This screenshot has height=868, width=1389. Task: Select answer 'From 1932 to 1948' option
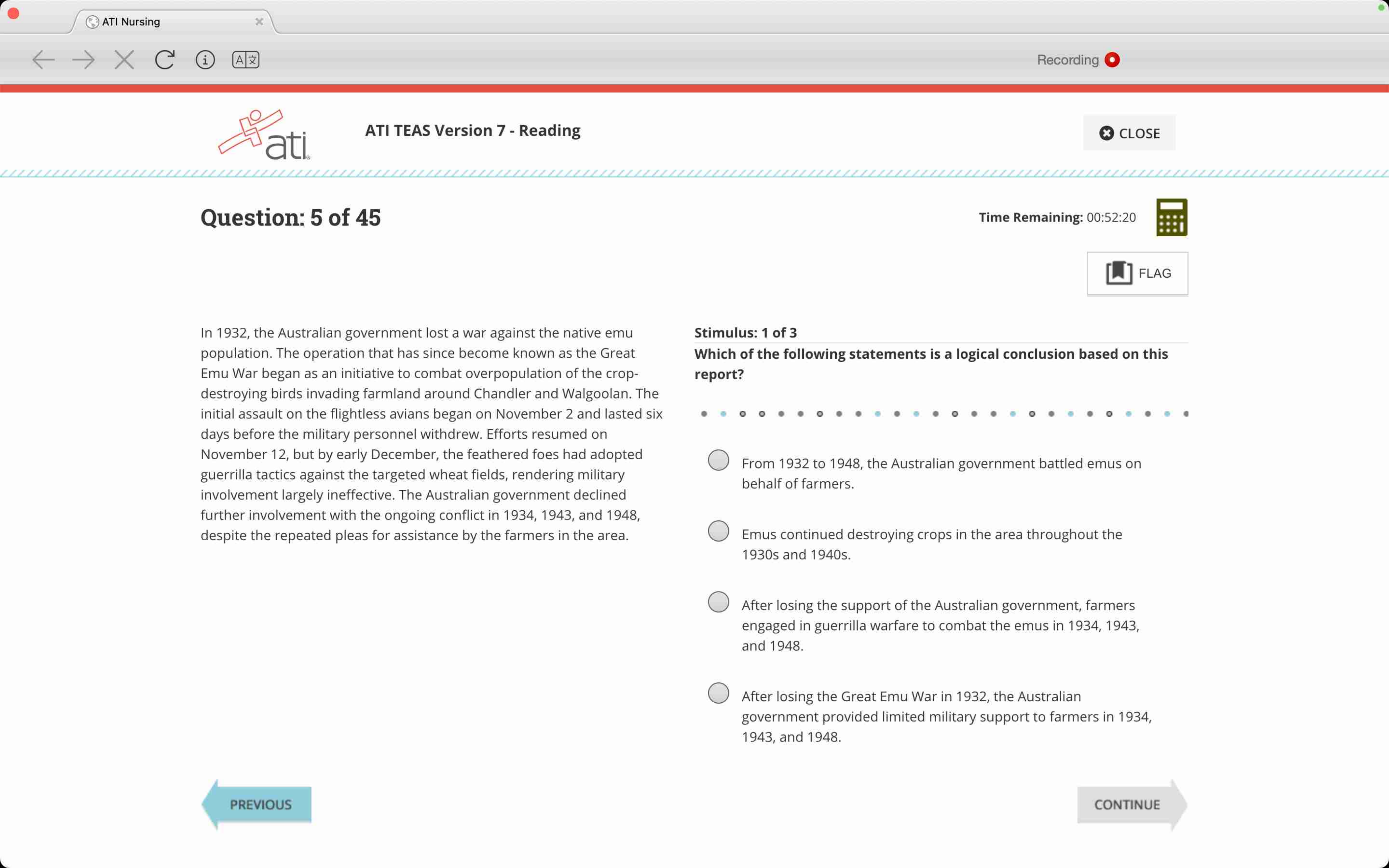pyautogui.click(x=718, y=460)
